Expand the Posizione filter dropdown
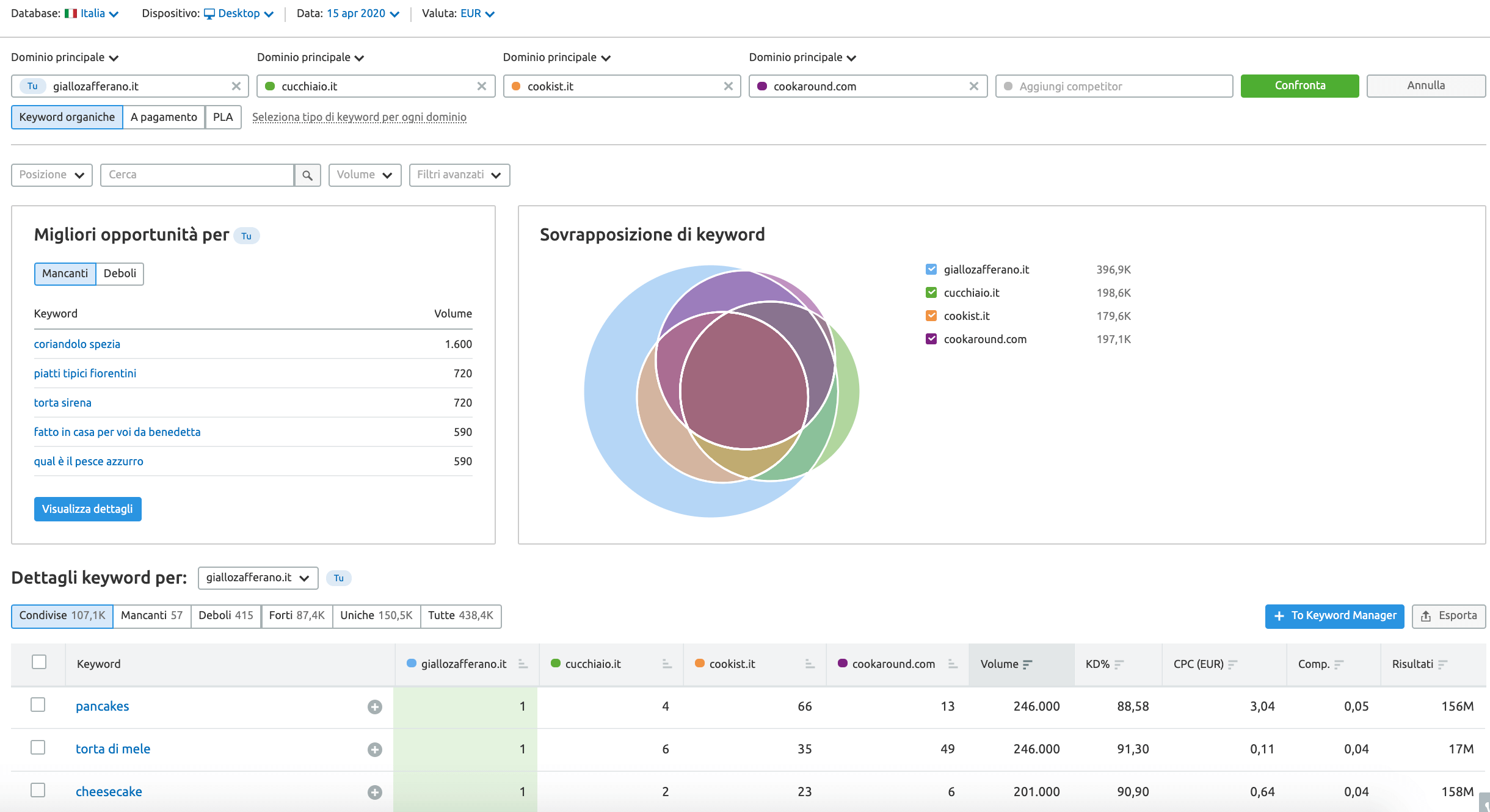Image resolution: width=1490 pixels, height=812 pixels. coord(52,175)
